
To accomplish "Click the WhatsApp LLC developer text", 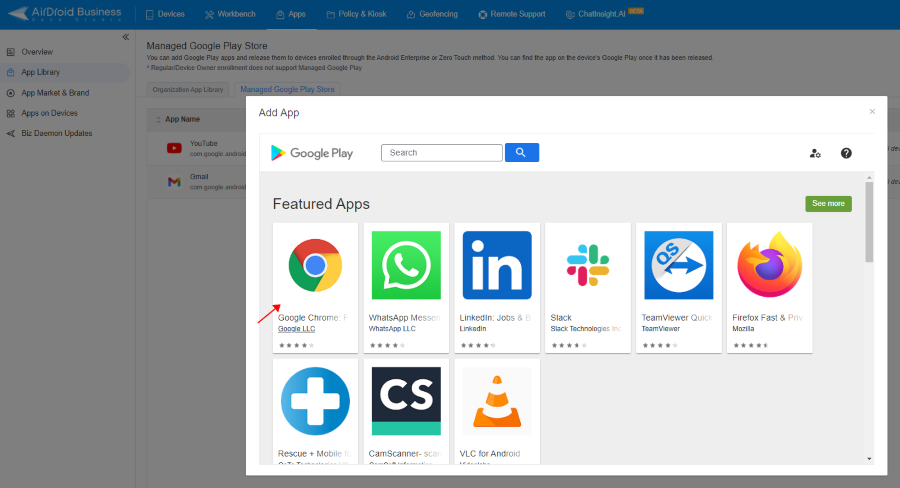I will [392, 329].
